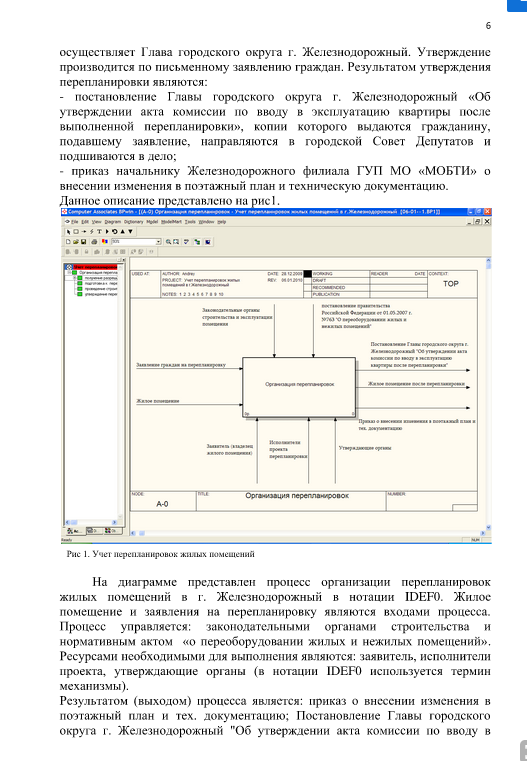Click the ModelMart blue screen icon
The height and width of the screenshot is (761, 527).
(x=208, y=242)
